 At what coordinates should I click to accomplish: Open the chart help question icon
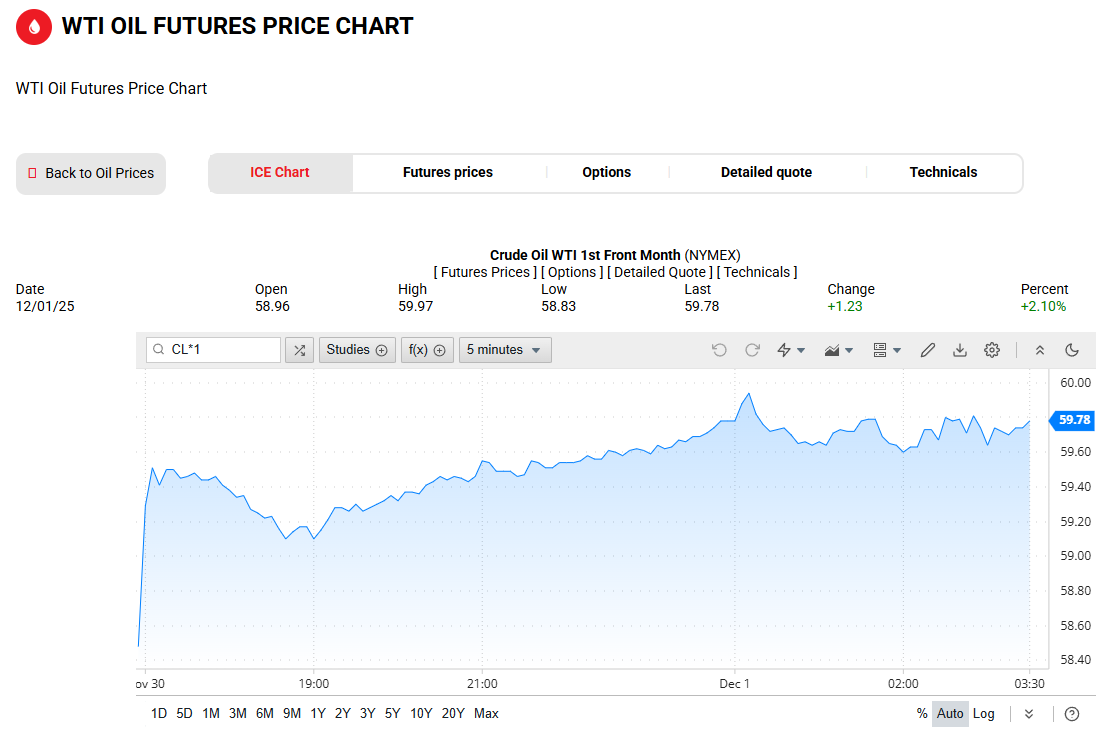pyautogui.click(x=1072, y=714)
